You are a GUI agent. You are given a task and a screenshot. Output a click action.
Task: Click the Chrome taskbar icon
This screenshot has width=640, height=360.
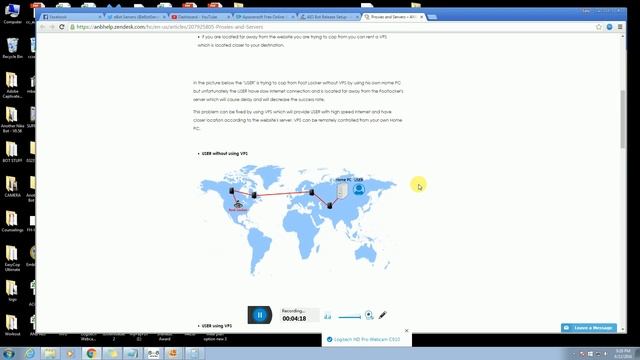coord(91,353)
